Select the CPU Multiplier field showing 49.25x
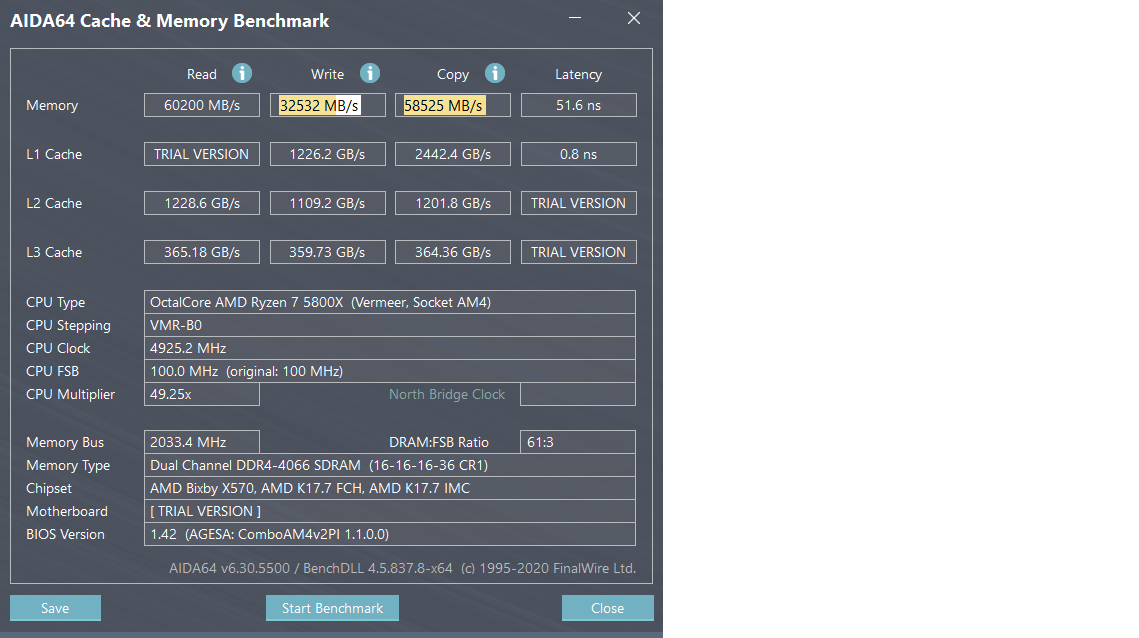 (201, 393)
